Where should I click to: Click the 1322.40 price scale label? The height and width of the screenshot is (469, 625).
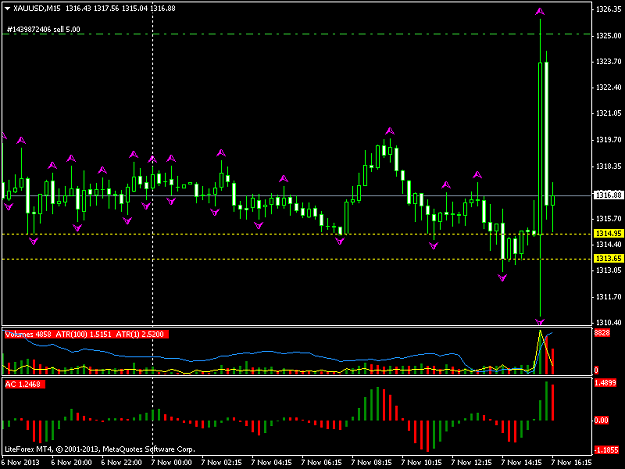click(608, 87)
